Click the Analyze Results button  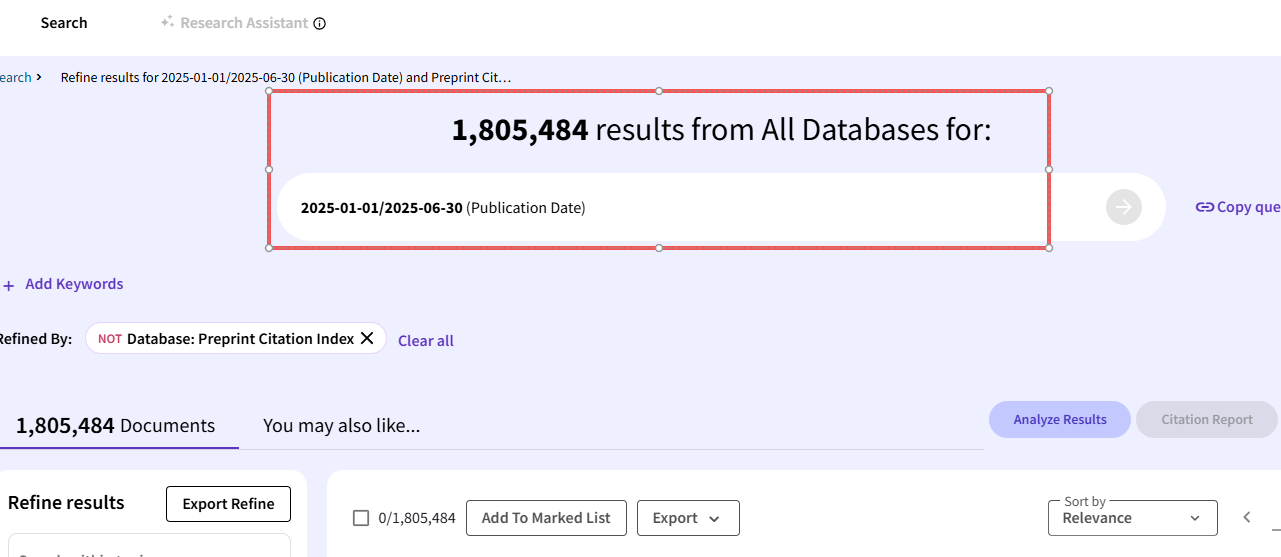click(x=1059, y=420)
